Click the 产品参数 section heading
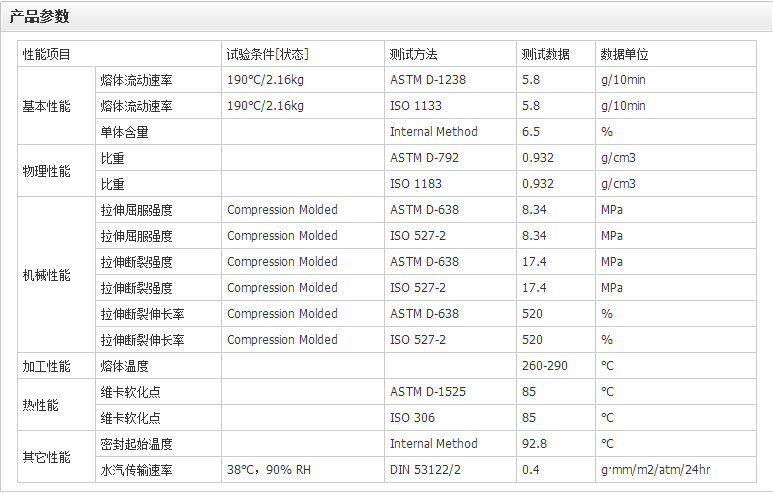 click(x=40, y=17)
